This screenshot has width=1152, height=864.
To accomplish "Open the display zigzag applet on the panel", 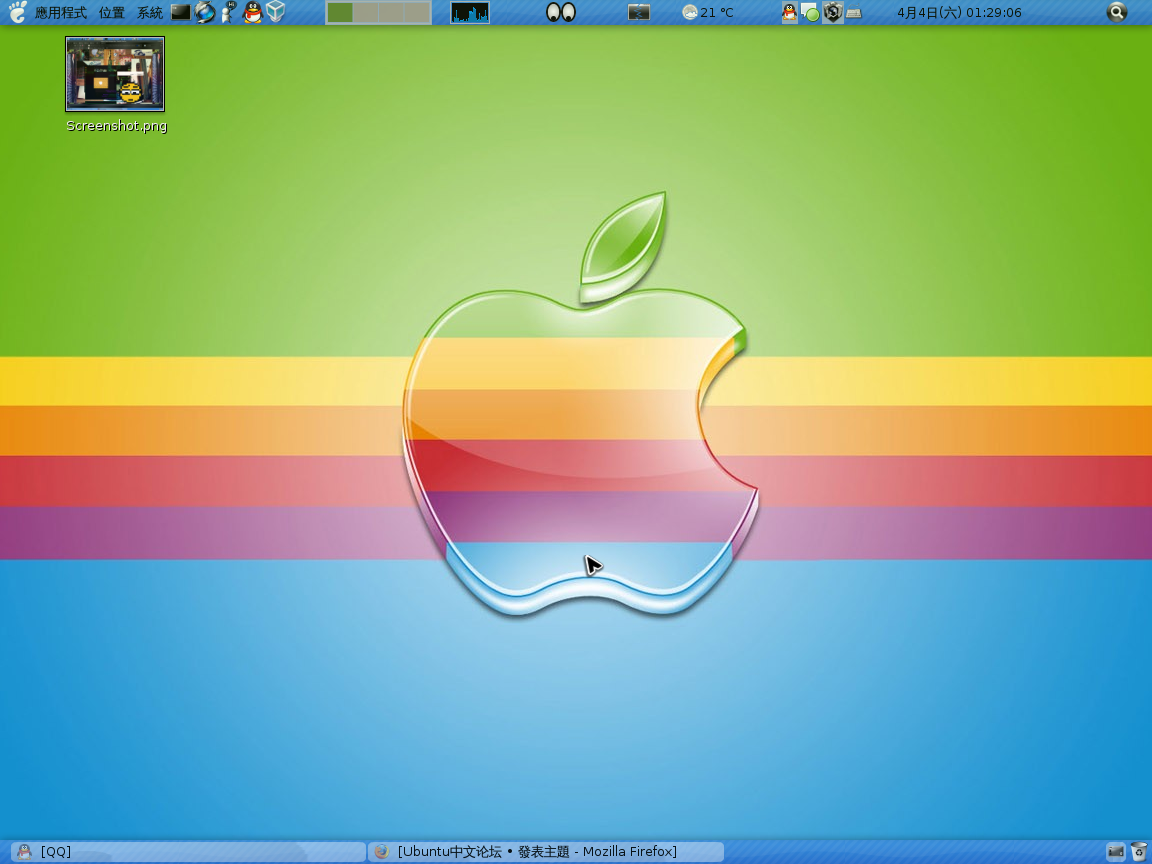I will (638, 12).
